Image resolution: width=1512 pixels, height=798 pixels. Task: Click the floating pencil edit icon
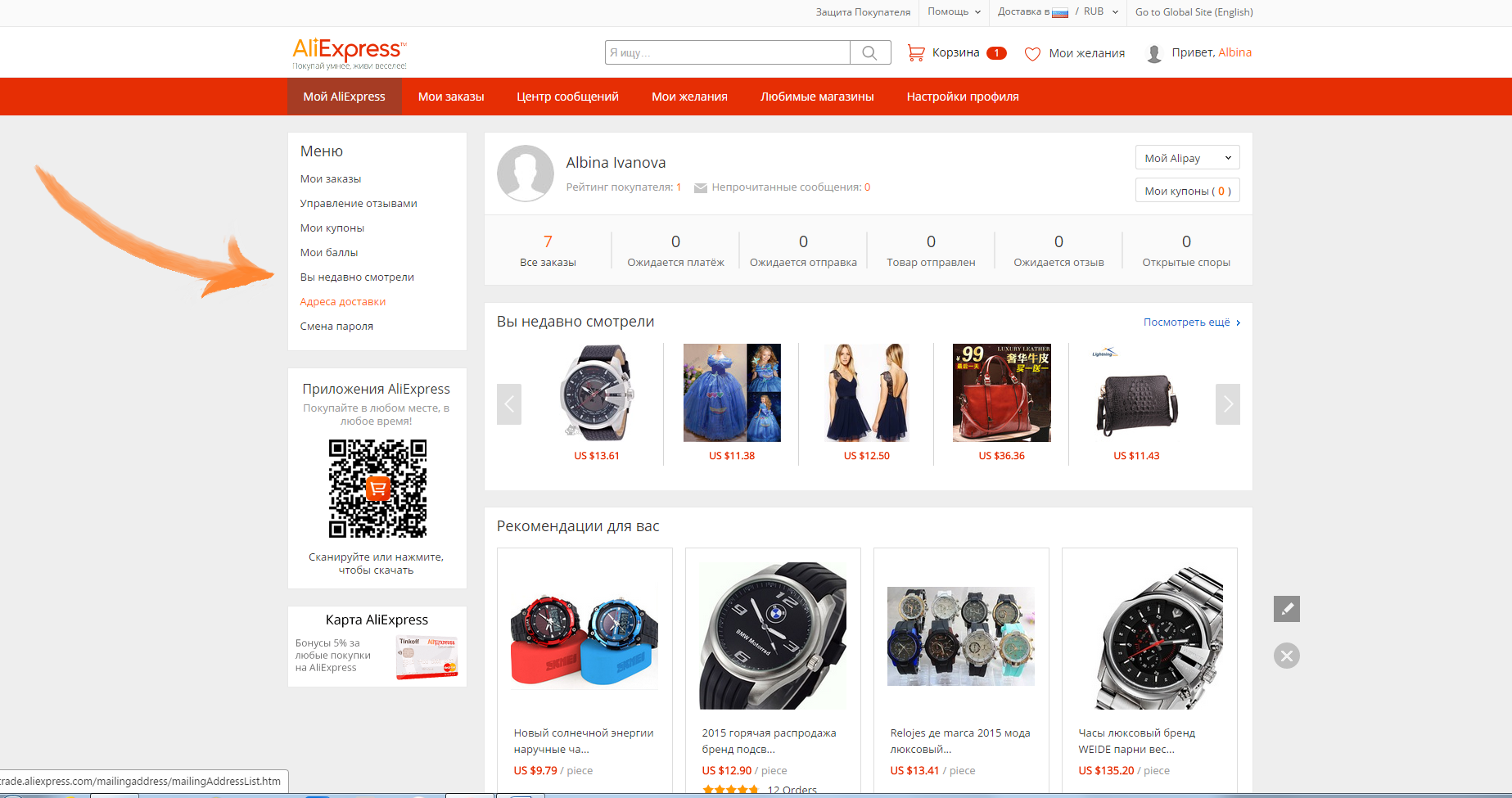[1286, 609]
